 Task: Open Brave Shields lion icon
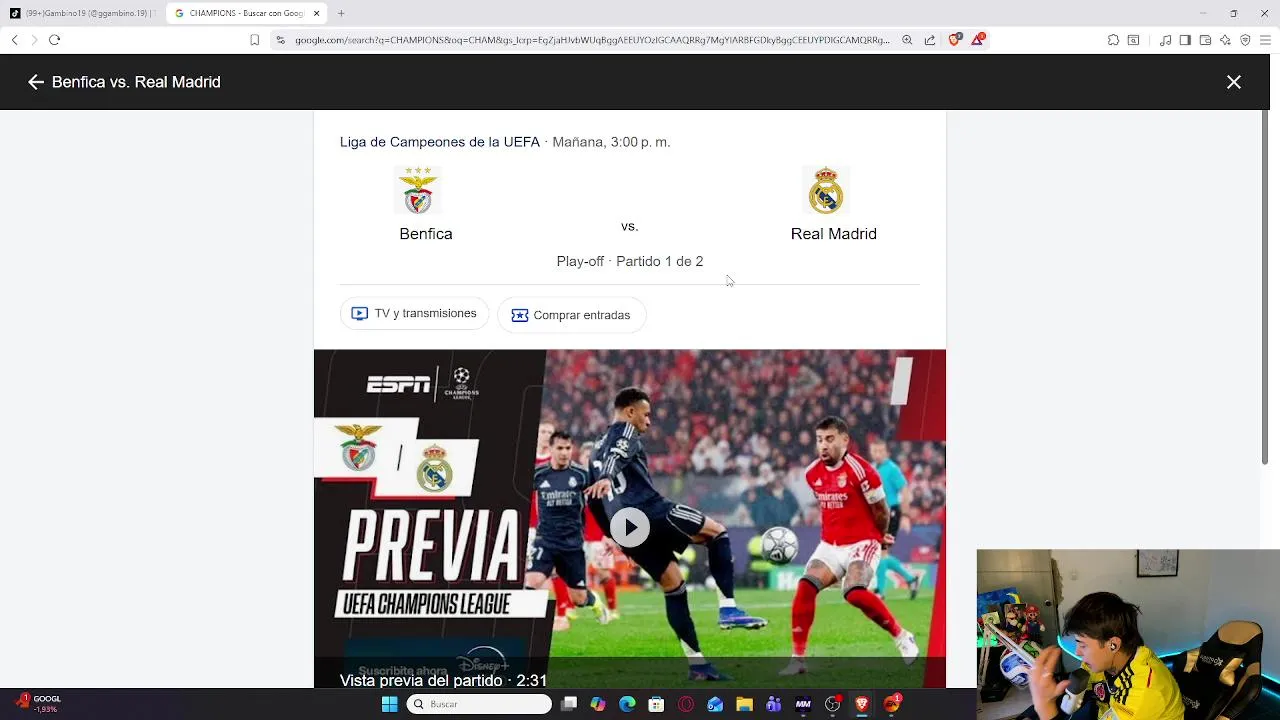tap(955, 40)
